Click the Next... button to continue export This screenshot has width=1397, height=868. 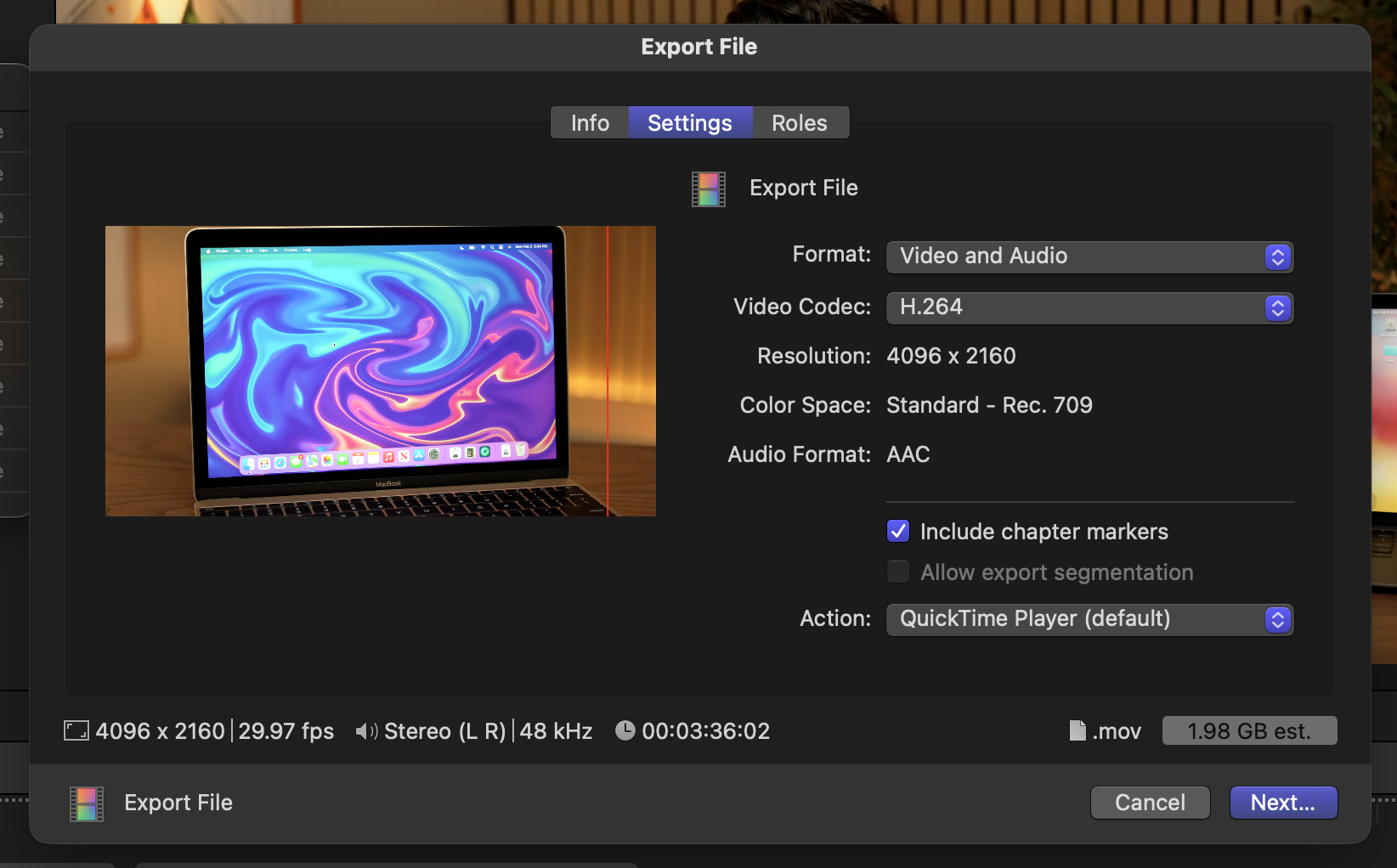point(1282,803)
